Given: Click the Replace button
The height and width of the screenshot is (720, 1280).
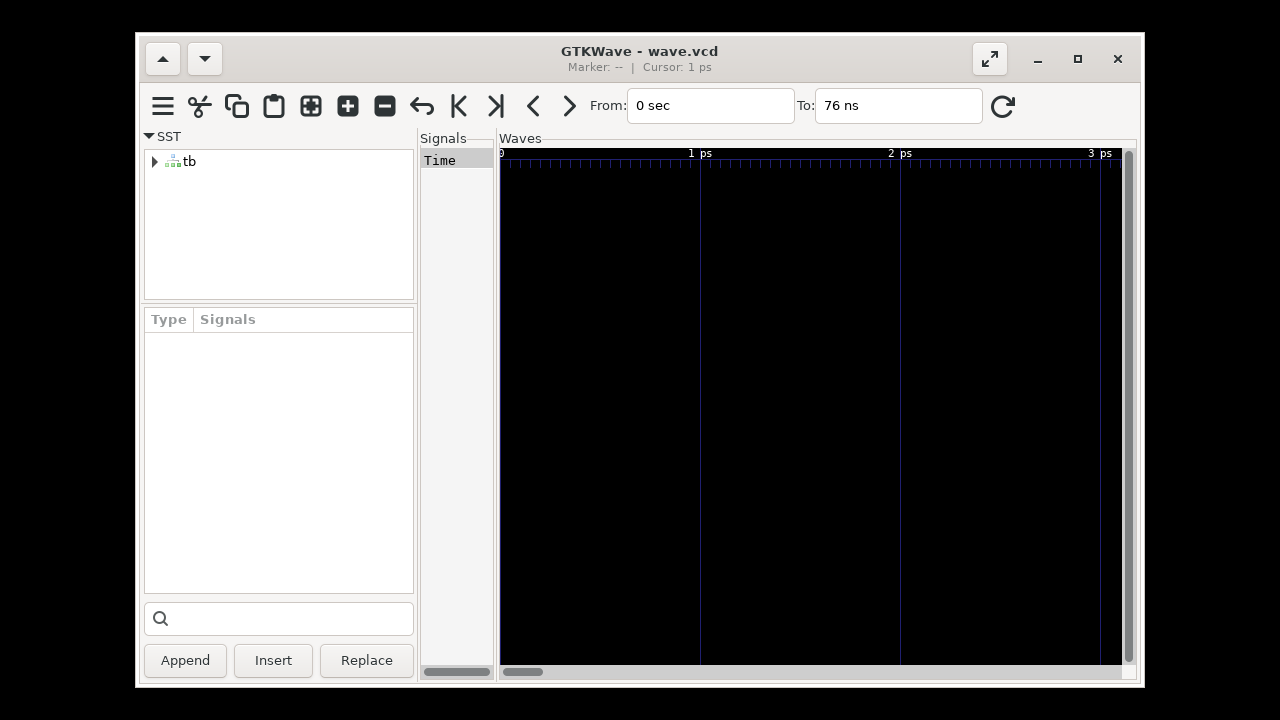Looking at the screenshot, I should (367, 661).
